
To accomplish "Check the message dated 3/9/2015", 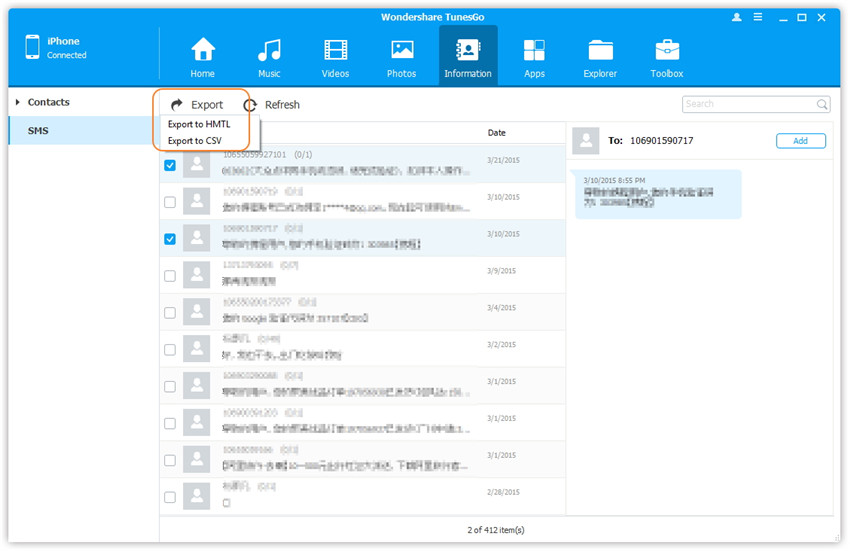I will [170, 276].
